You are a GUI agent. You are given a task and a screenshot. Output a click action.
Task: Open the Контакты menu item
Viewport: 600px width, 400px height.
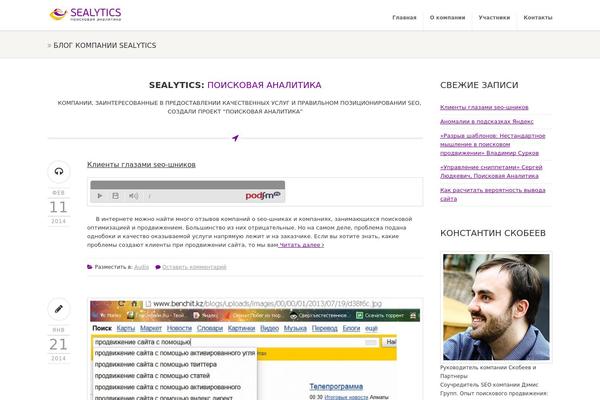coord(538,18)
